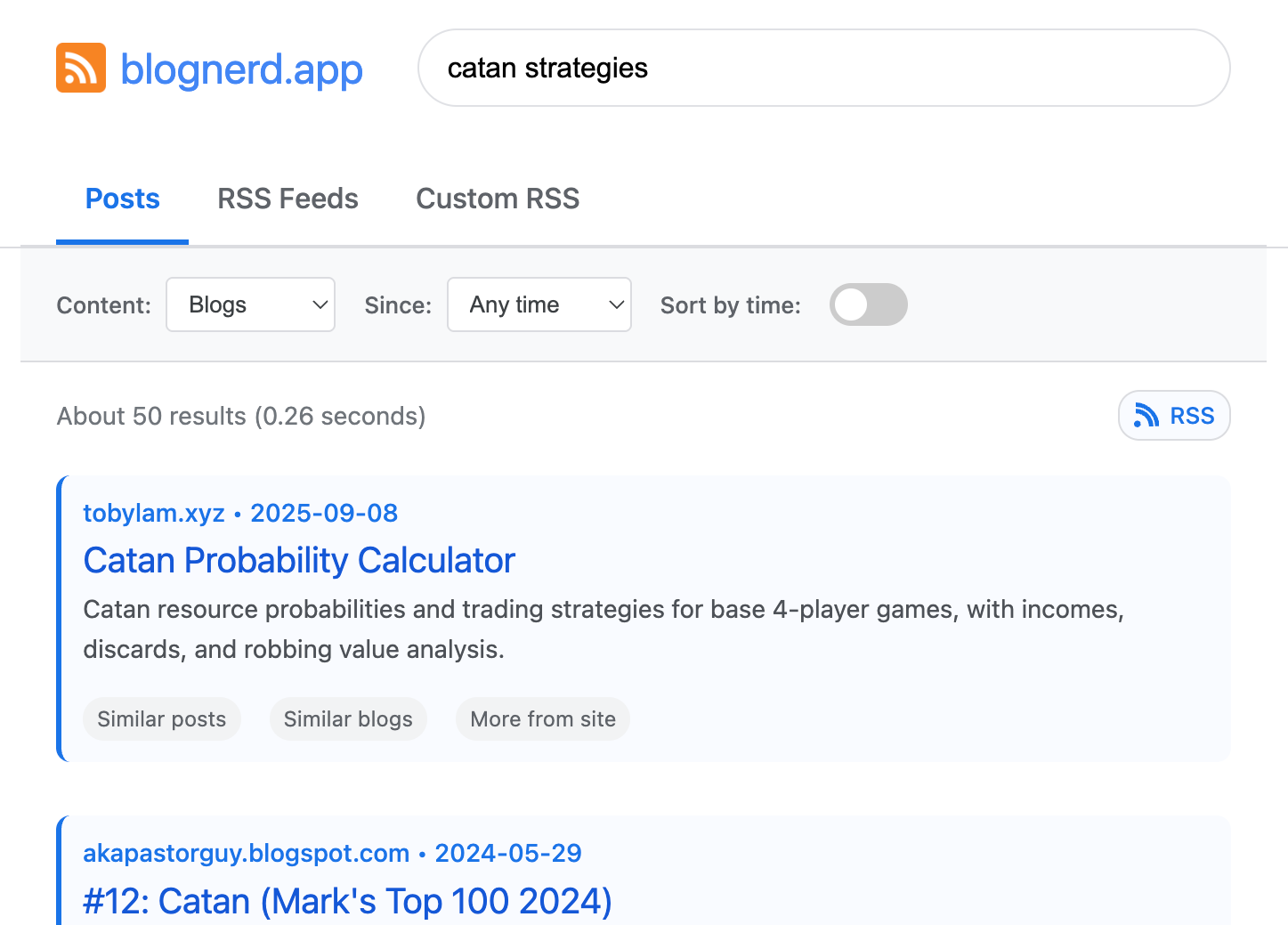The height and width of the screenshot is (925, 1288).
Task: Click the RSS feed icon in RSS button
Action: (1146, 415)
